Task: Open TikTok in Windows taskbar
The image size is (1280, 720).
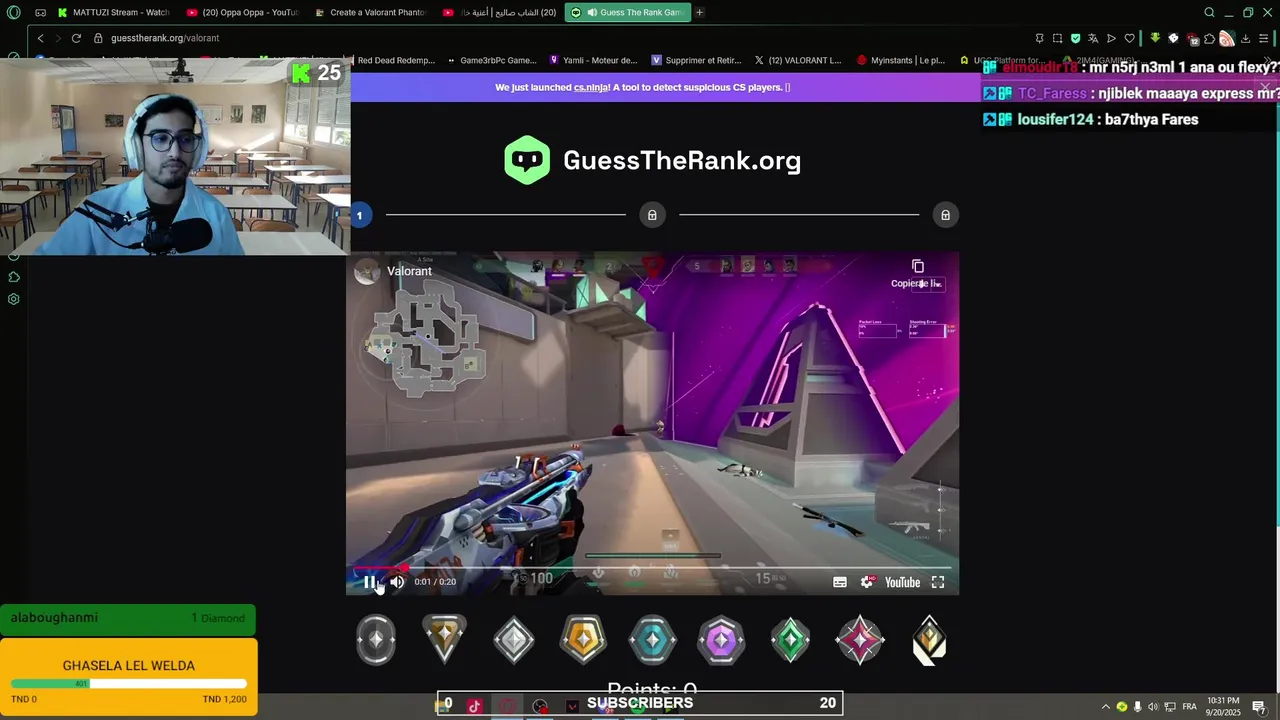Action: point(474,706)
